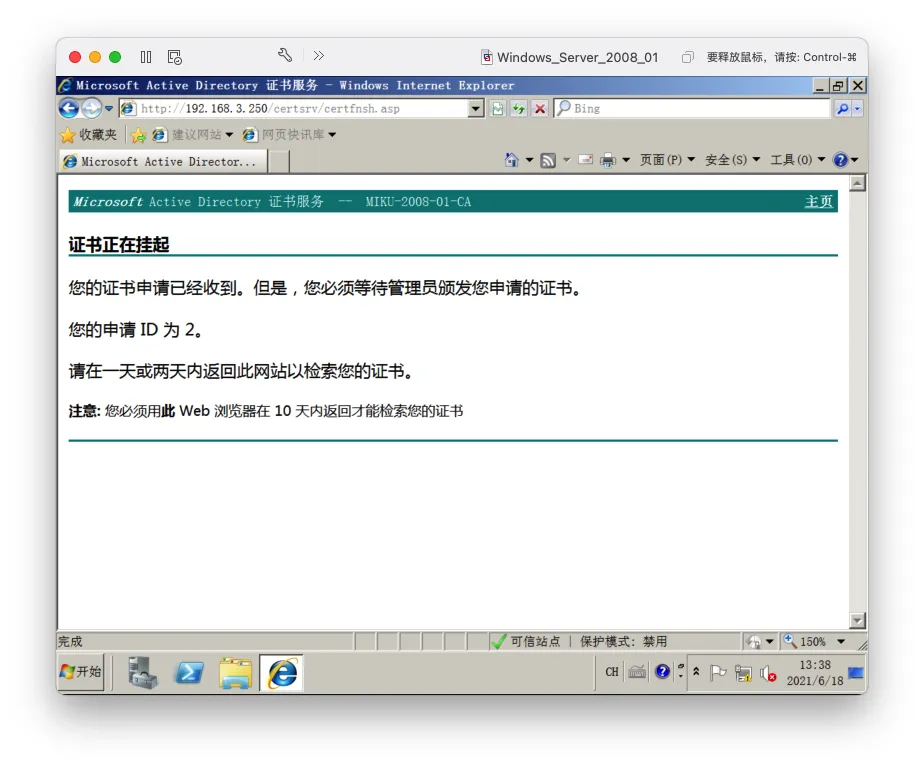Launch Windows PowerShell from taskbar
The height and width of the screenshot is (769, 924).
point(189,672)
